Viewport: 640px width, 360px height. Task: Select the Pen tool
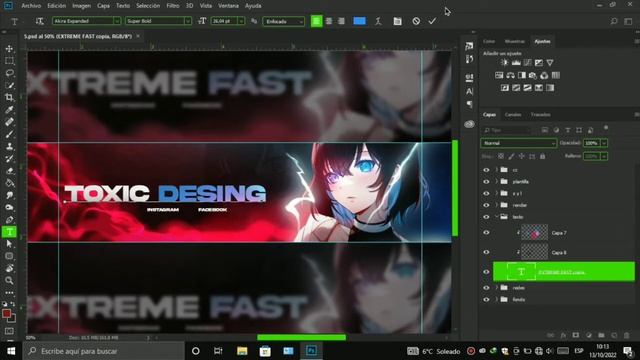click(9, 220)
